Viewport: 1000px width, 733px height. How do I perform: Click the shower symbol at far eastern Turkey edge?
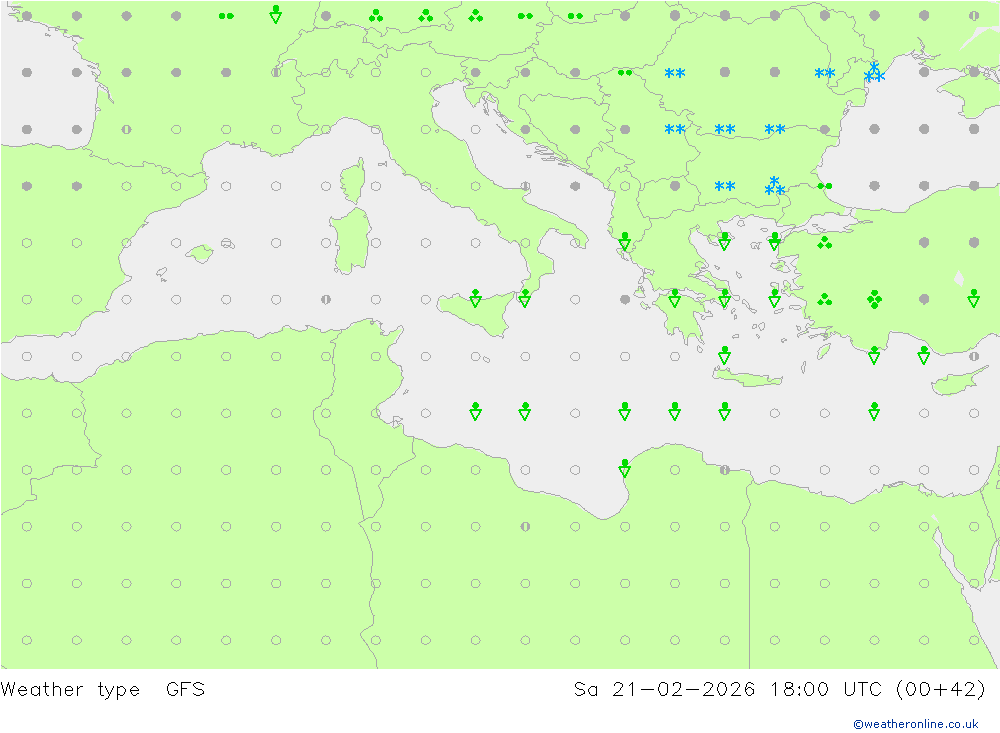(x=974, y=298)
